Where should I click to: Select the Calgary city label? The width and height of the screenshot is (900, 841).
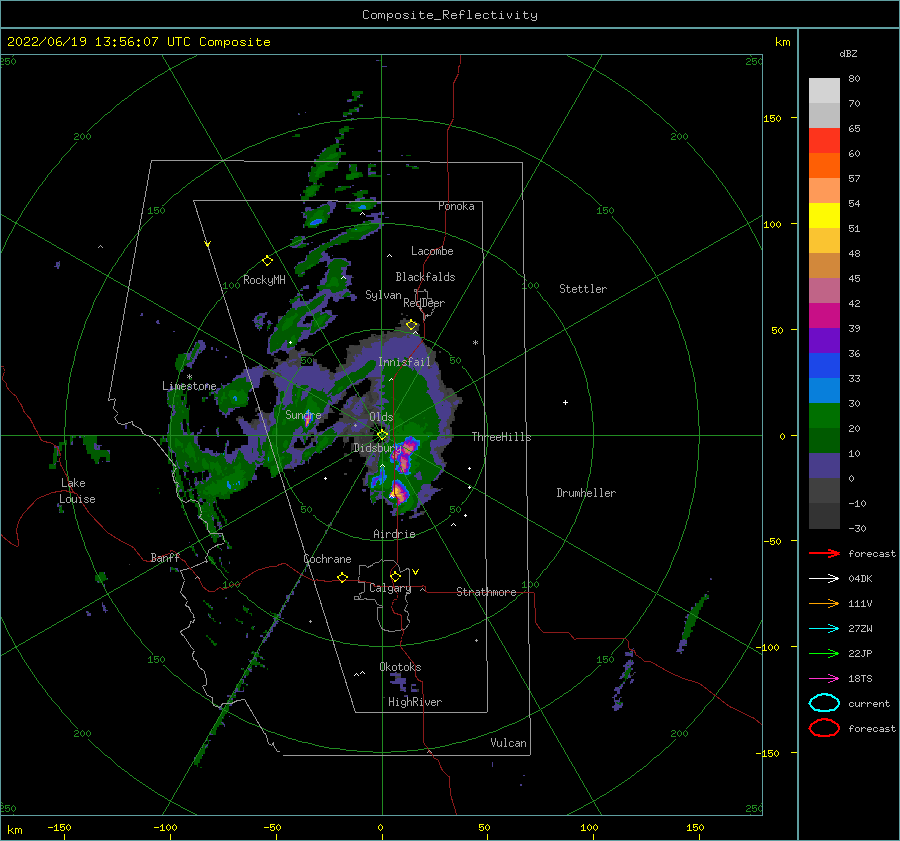coord(390,588)
